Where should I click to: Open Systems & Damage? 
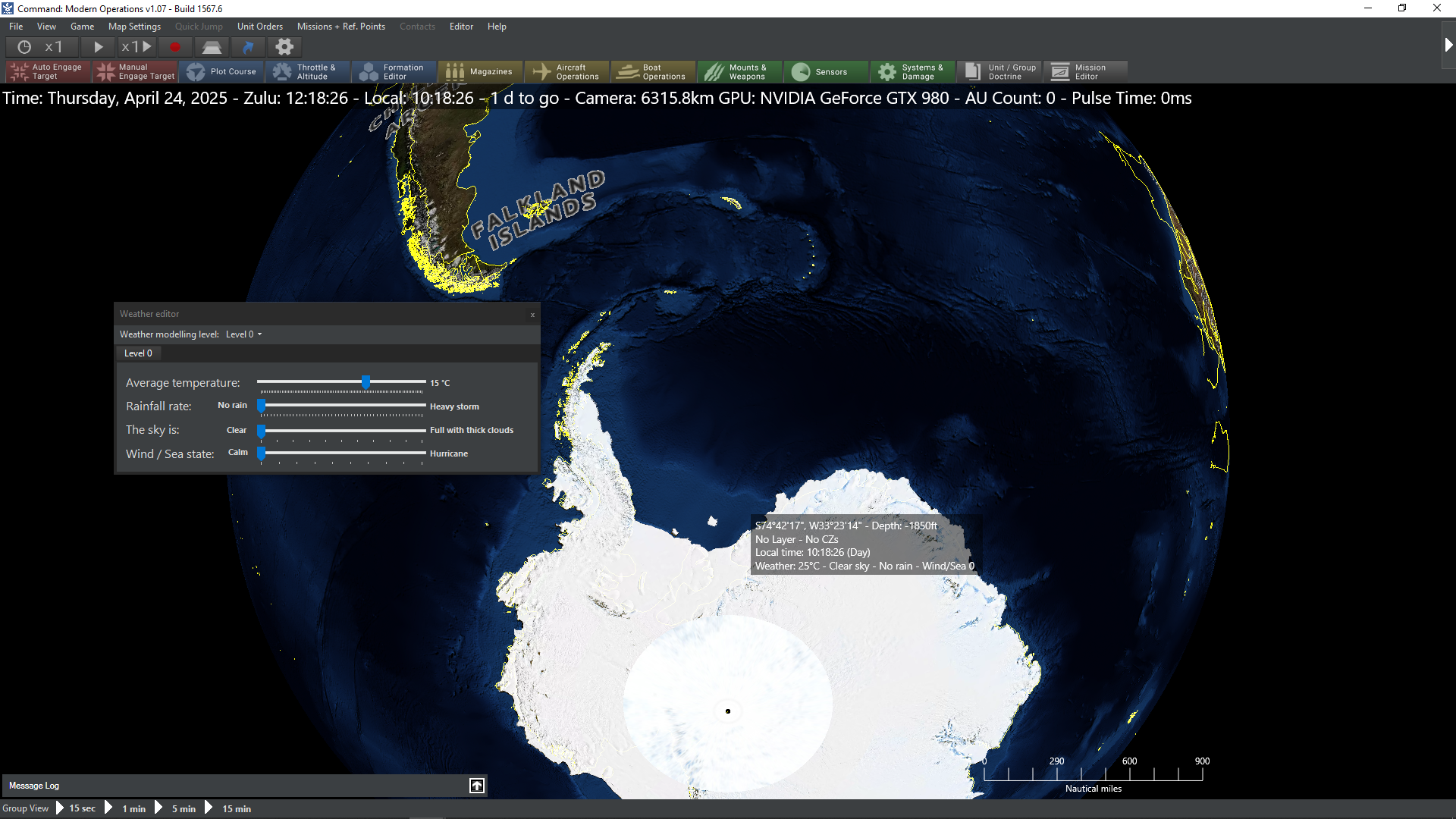pyautogui.click(x=913, y=71)
